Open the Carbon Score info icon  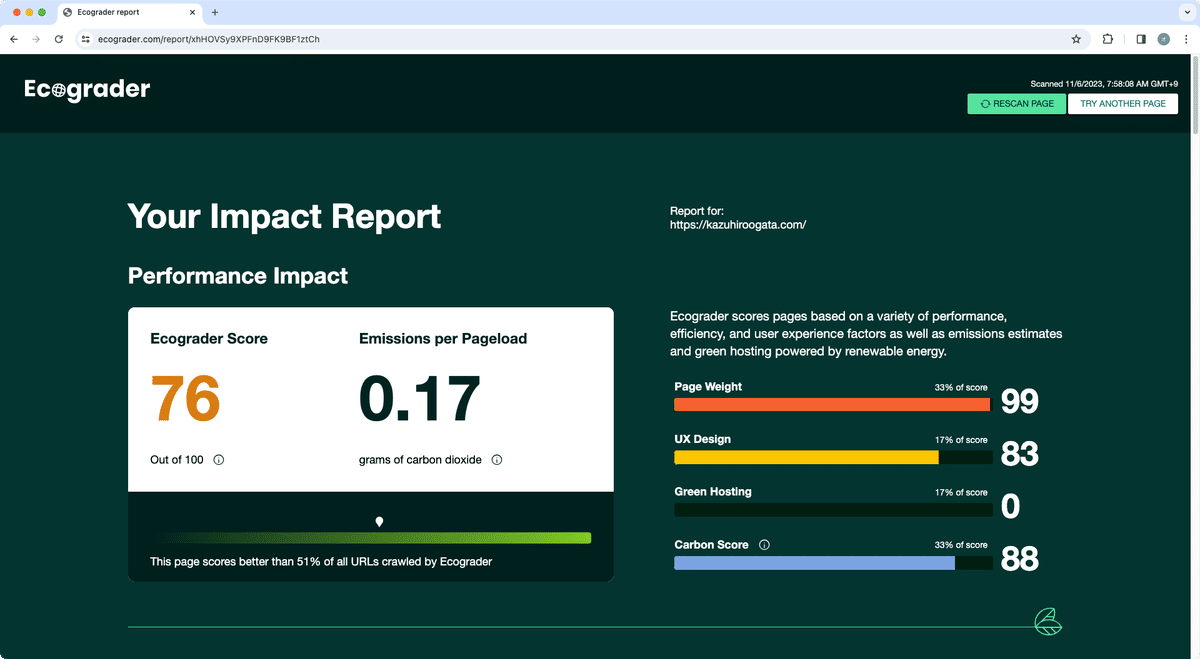click(x=765, y=545)
